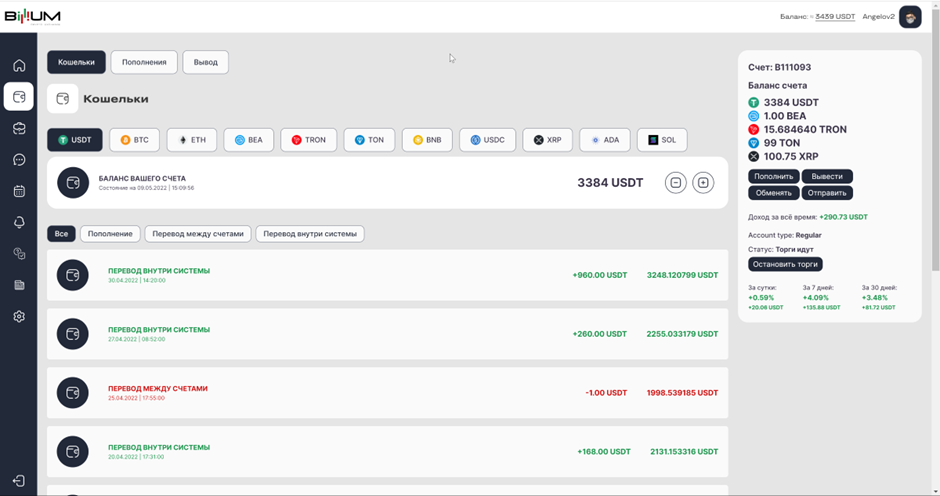The height and width of the screenshot is (496, 940).
Task: Click the Остановить торги button
Action: tap(785, 264)
